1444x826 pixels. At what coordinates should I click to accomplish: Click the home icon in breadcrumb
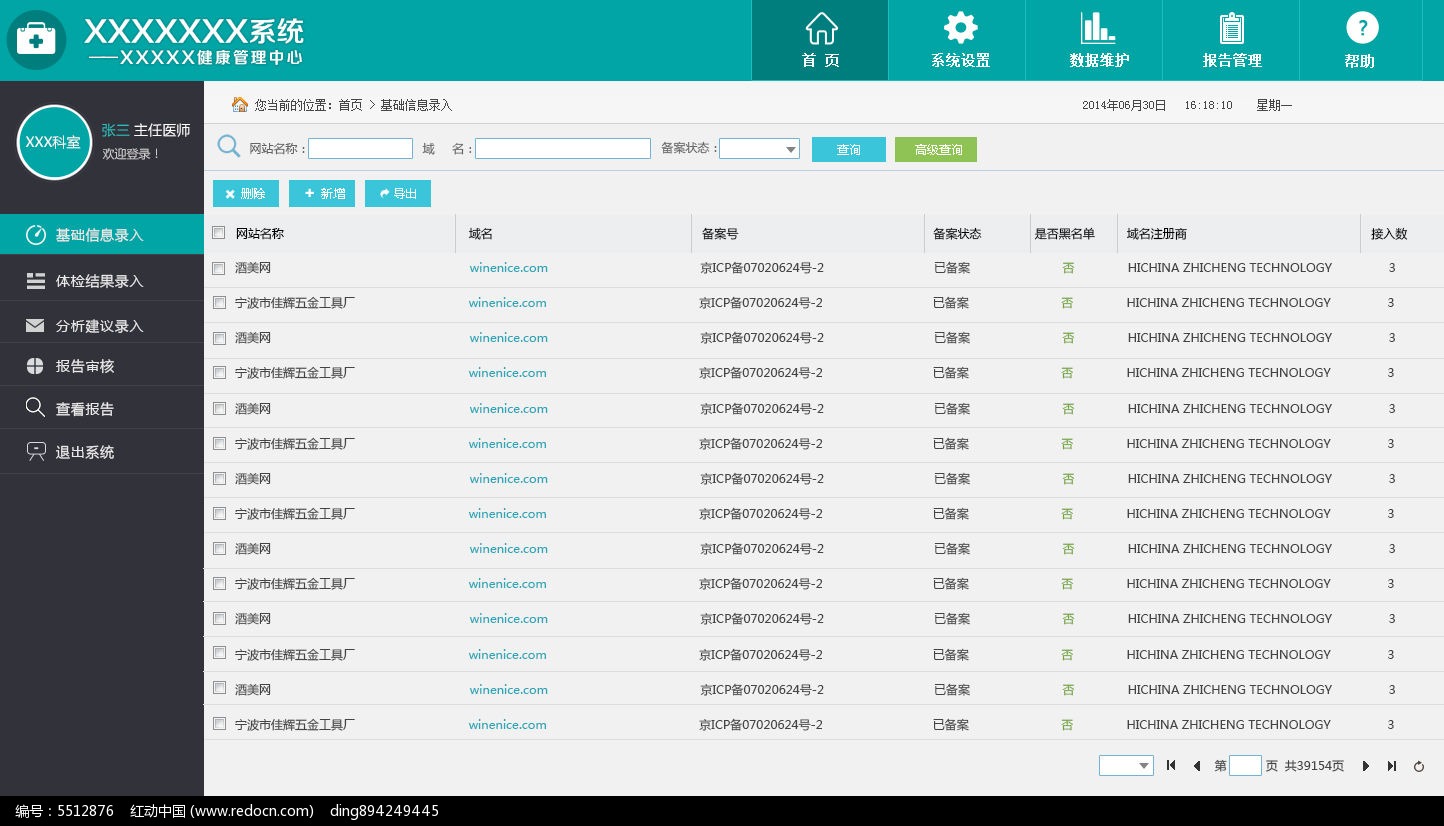tap(240, 105)
